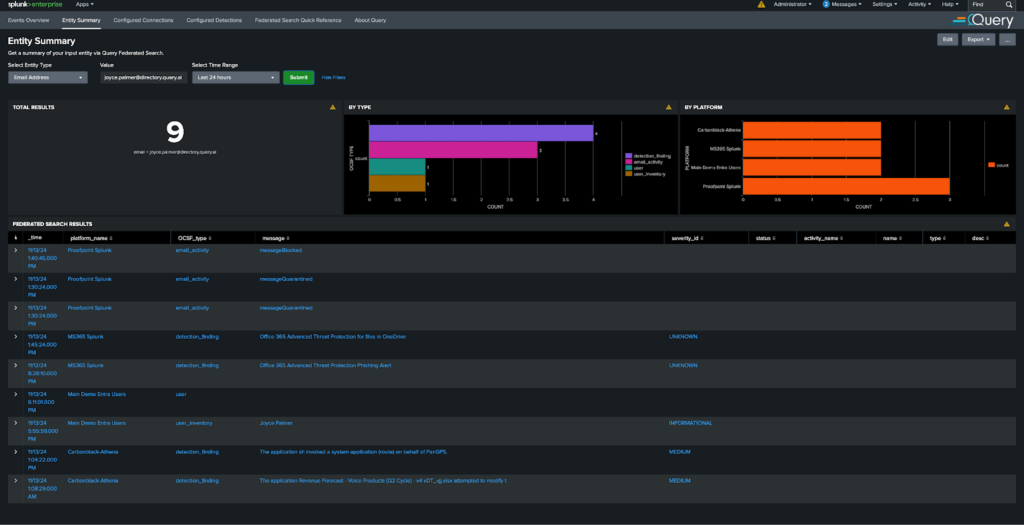Click the warning triangle in the top bar

(761, 5)
